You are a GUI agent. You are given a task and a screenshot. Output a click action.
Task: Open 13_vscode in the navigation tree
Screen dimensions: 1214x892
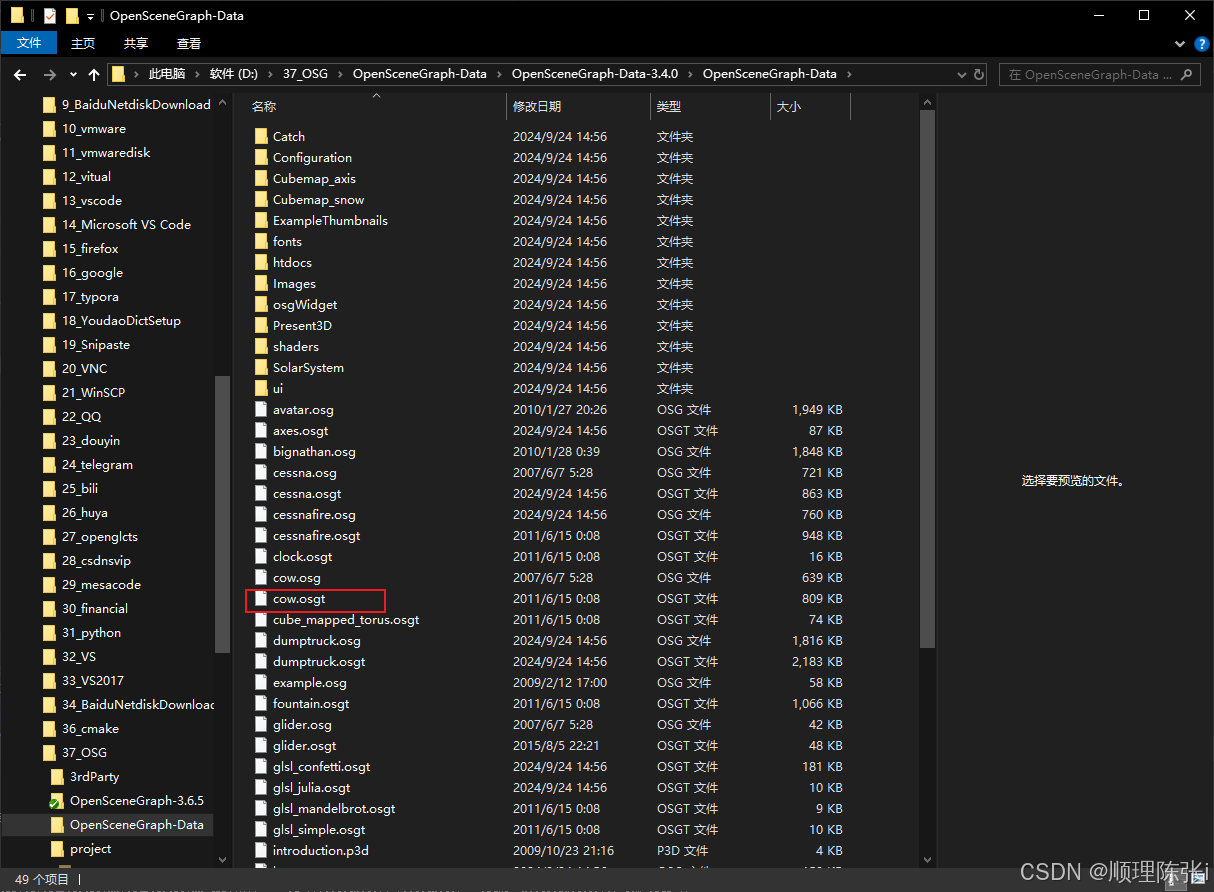click(x=92, y=200)
